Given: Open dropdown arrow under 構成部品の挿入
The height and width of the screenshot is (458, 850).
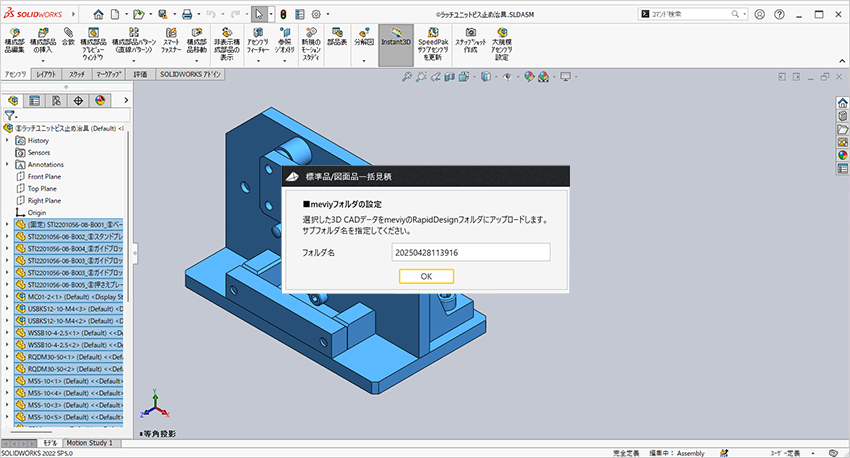Looking at the screenshot, I should pos(43,61).
